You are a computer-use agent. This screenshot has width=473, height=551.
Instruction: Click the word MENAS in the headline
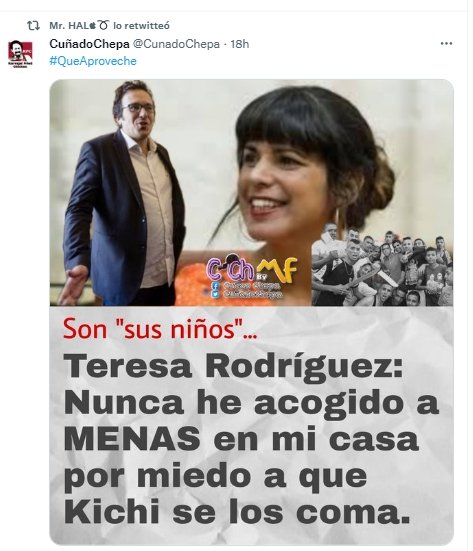pyautogui.click(x=132, y=439)
